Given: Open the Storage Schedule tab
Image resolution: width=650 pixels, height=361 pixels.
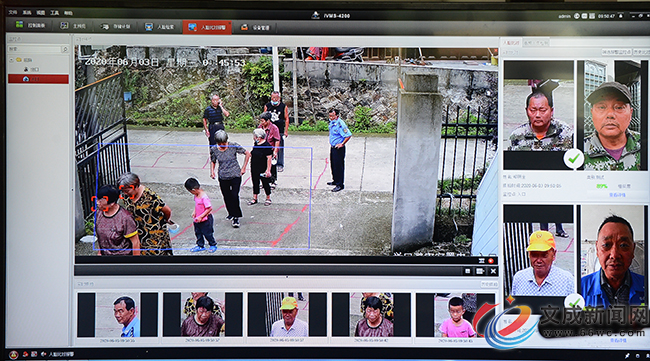Looking at the screenshot, I should tap(116, 26).
